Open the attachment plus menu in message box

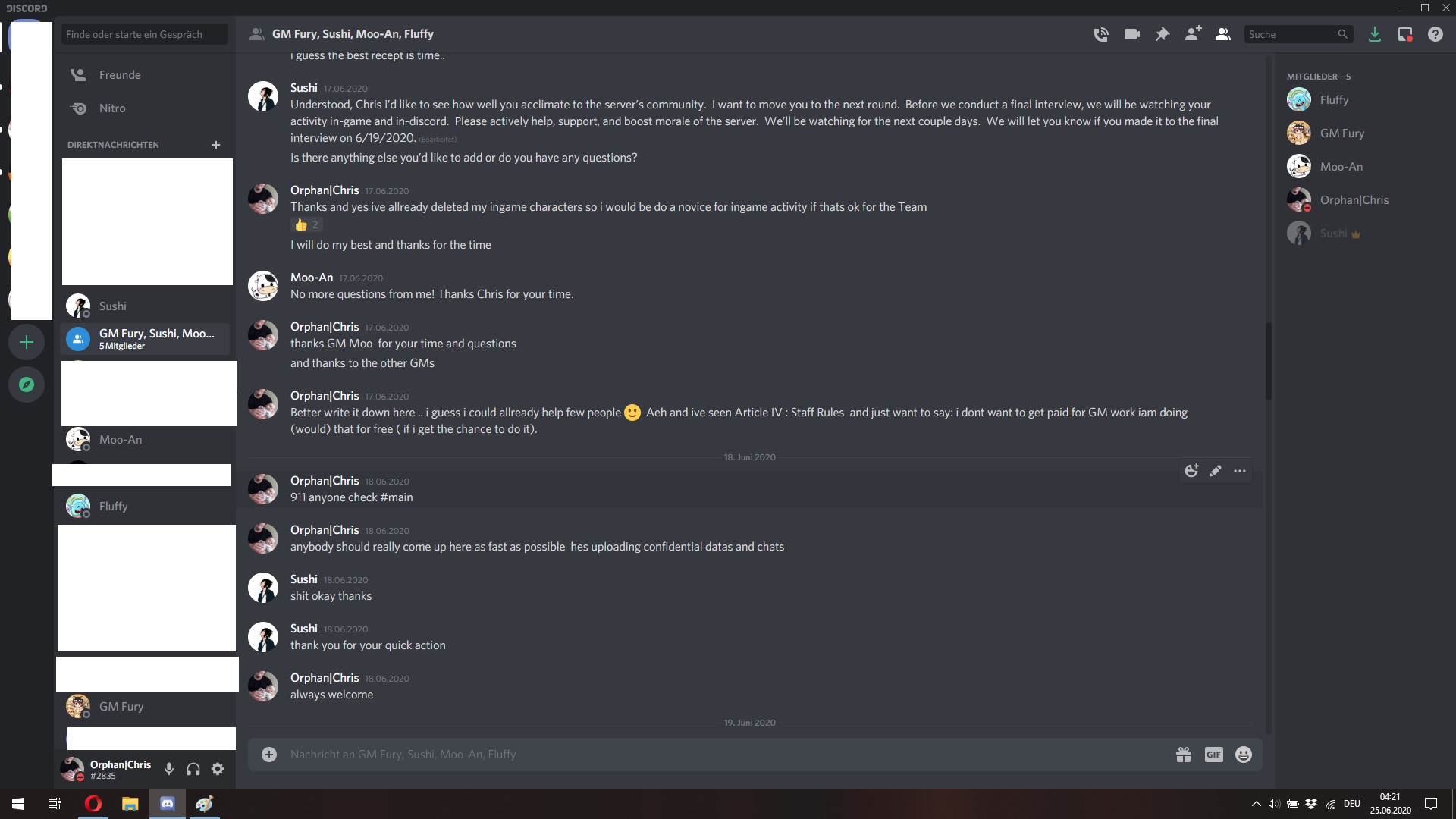coord(269,755)
